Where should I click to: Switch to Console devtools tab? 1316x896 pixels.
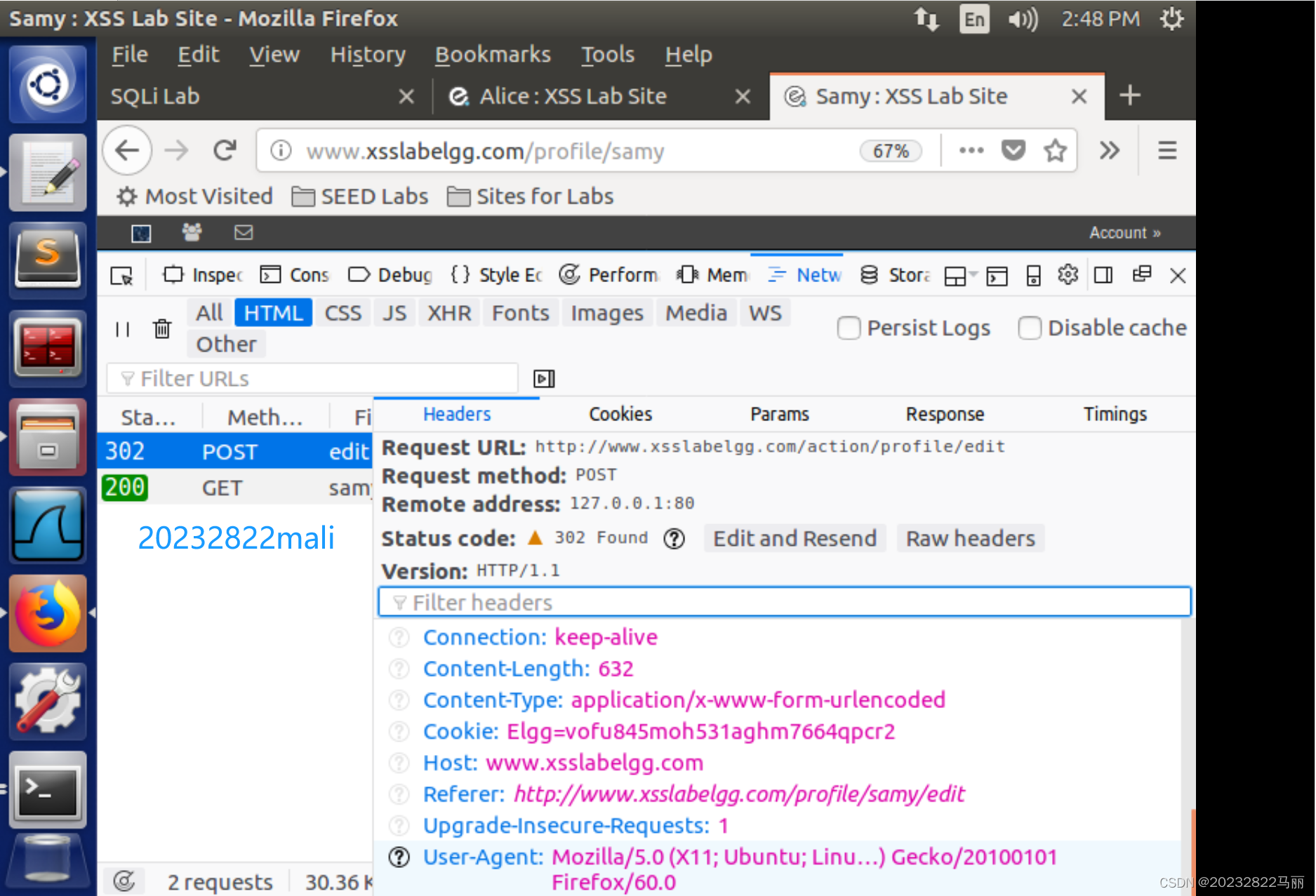pos(294,275)
